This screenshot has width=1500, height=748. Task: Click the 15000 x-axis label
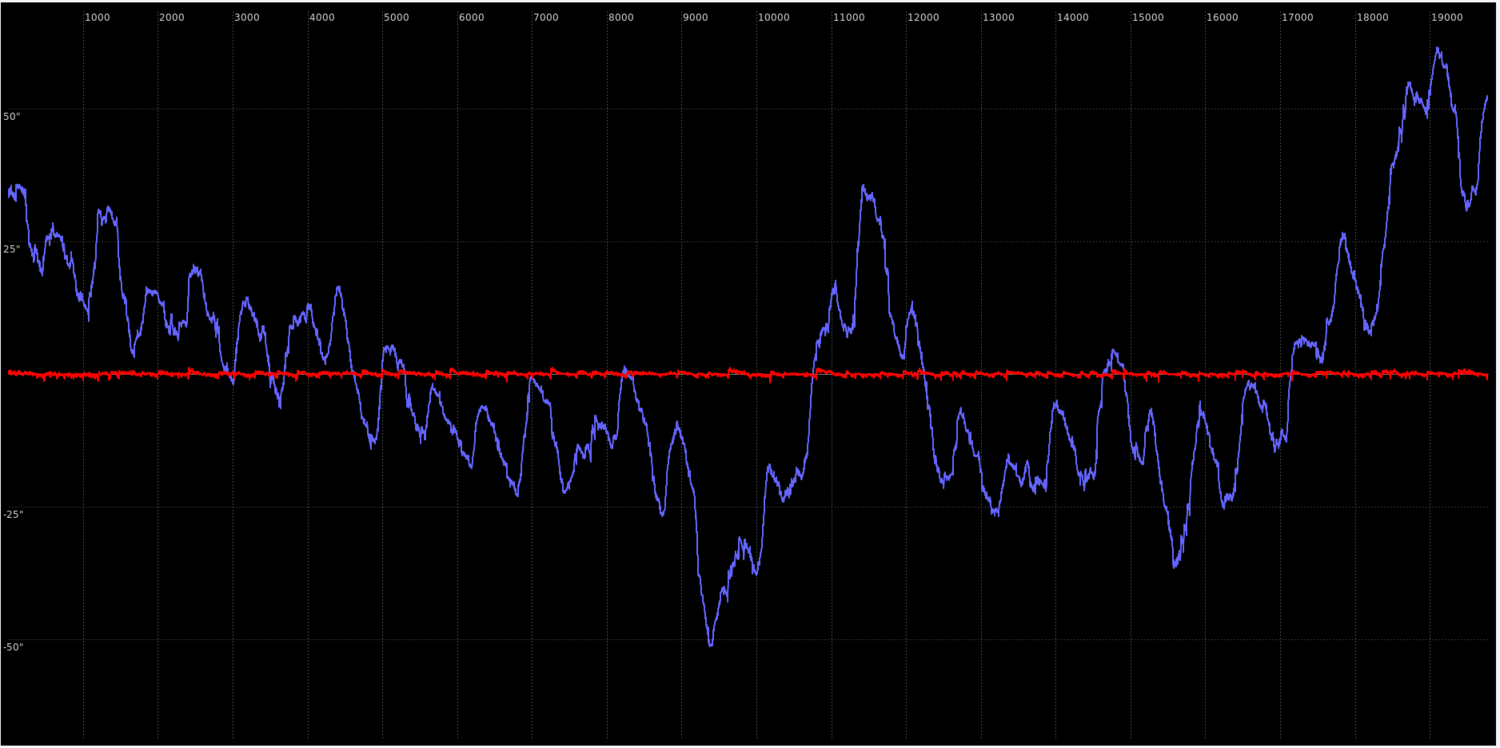coord(1148,18)
